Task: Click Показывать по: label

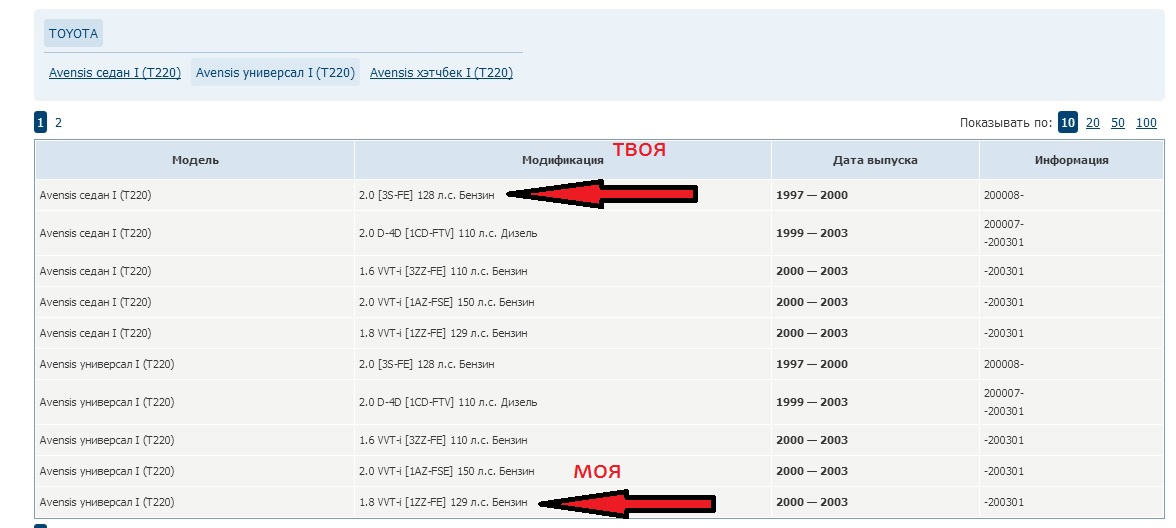Action: tap(1006, 122)
